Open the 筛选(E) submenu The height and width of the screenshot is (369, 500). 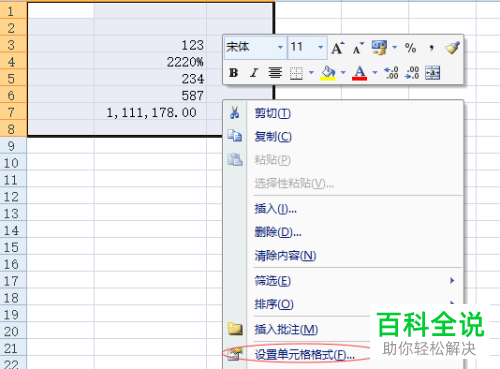(343, 281)
